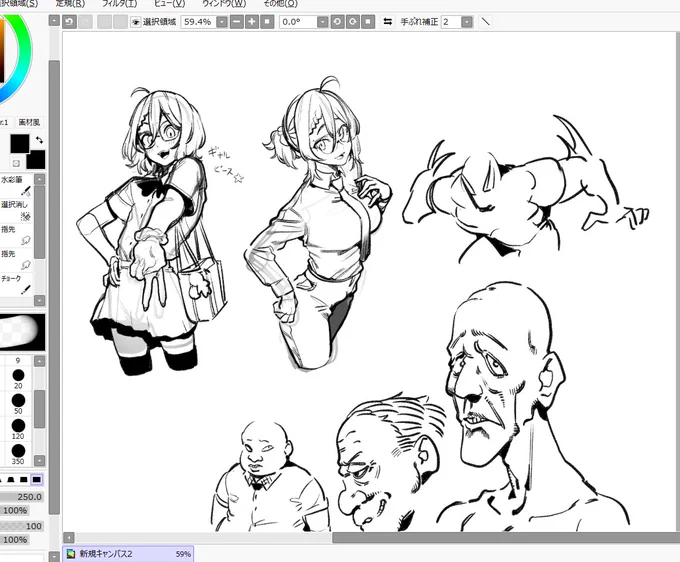Pick brush size 50 preset
The image size is (680, 562).
18,403
